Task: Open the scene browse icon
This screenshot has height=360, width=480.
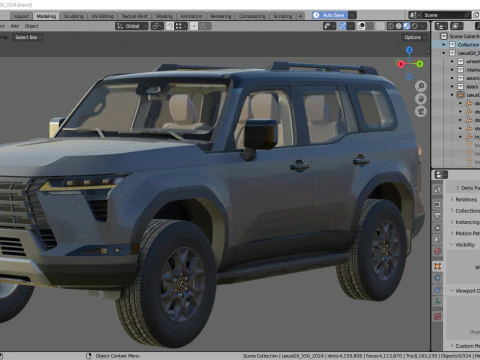Action: (414, 15)
